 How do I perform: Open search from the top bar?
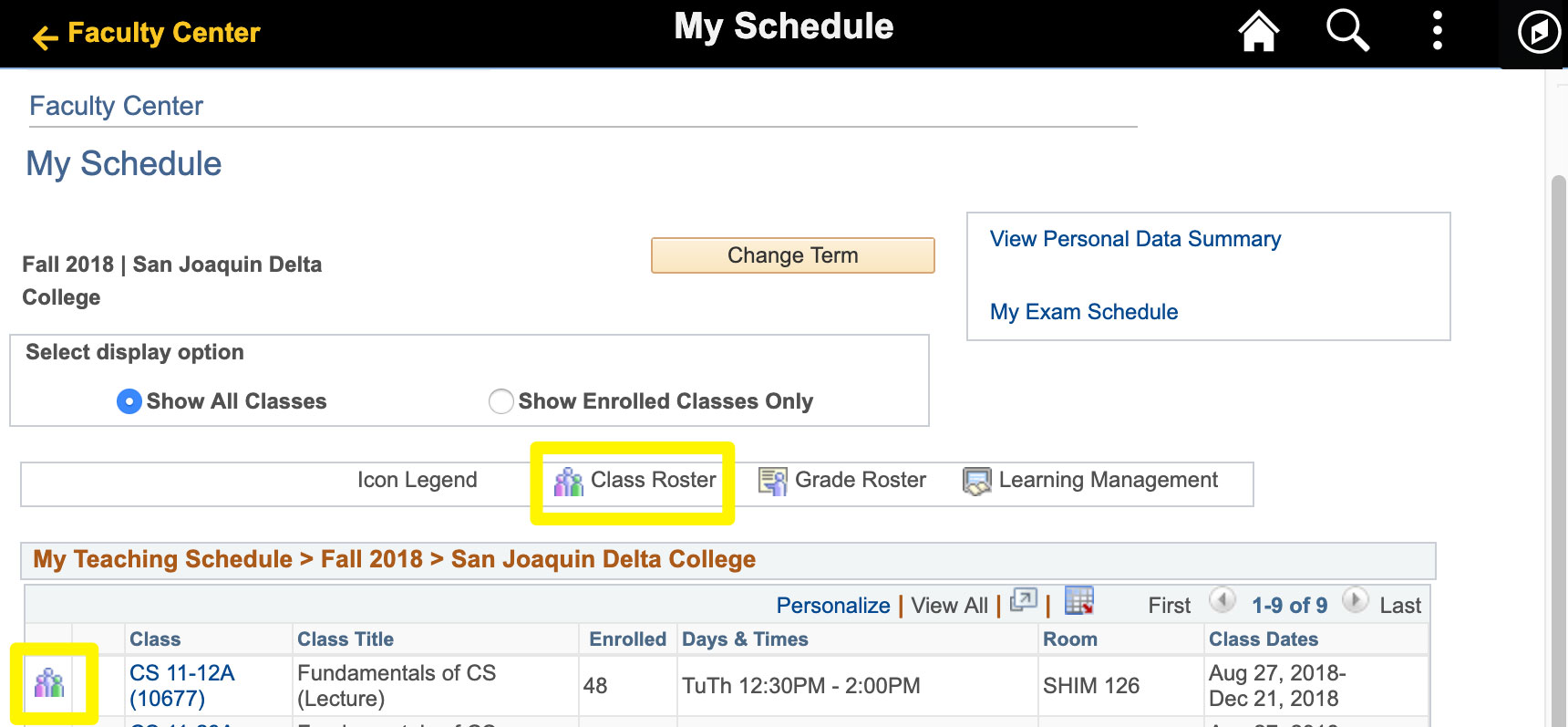1346,30
